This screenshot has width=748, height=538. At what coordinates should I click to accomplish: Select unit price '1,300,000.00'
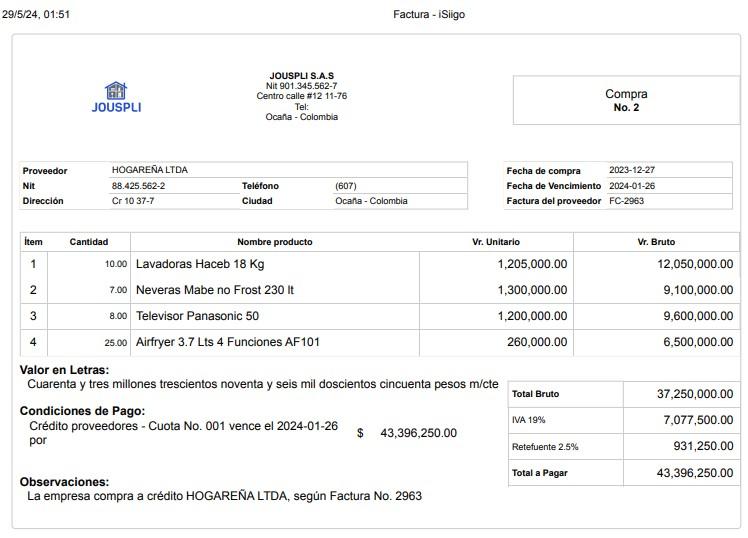coord(532,290)
